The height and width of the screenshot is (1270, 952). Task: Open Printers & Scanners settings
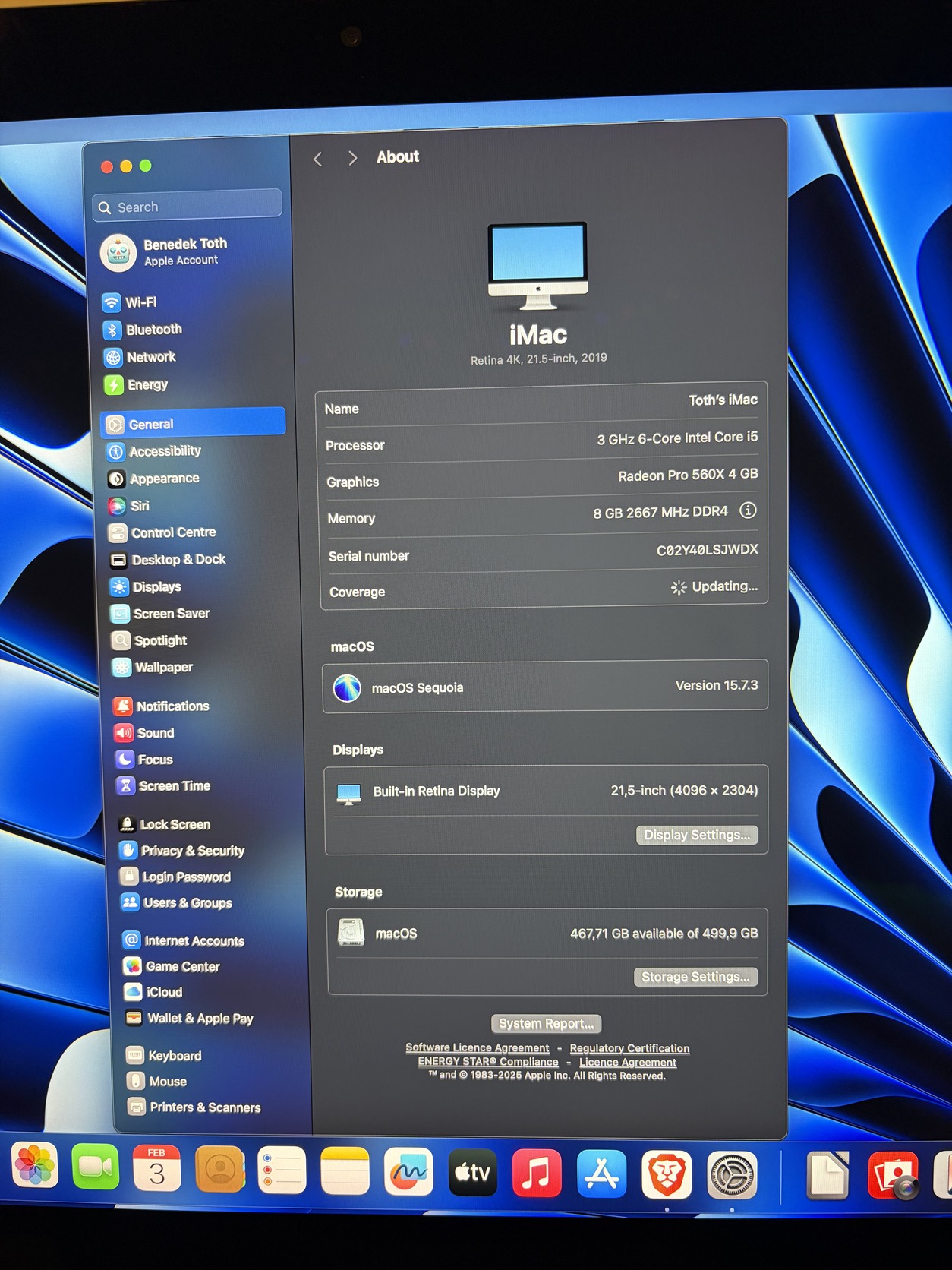pyautogui.click(x=194, y=1107)
